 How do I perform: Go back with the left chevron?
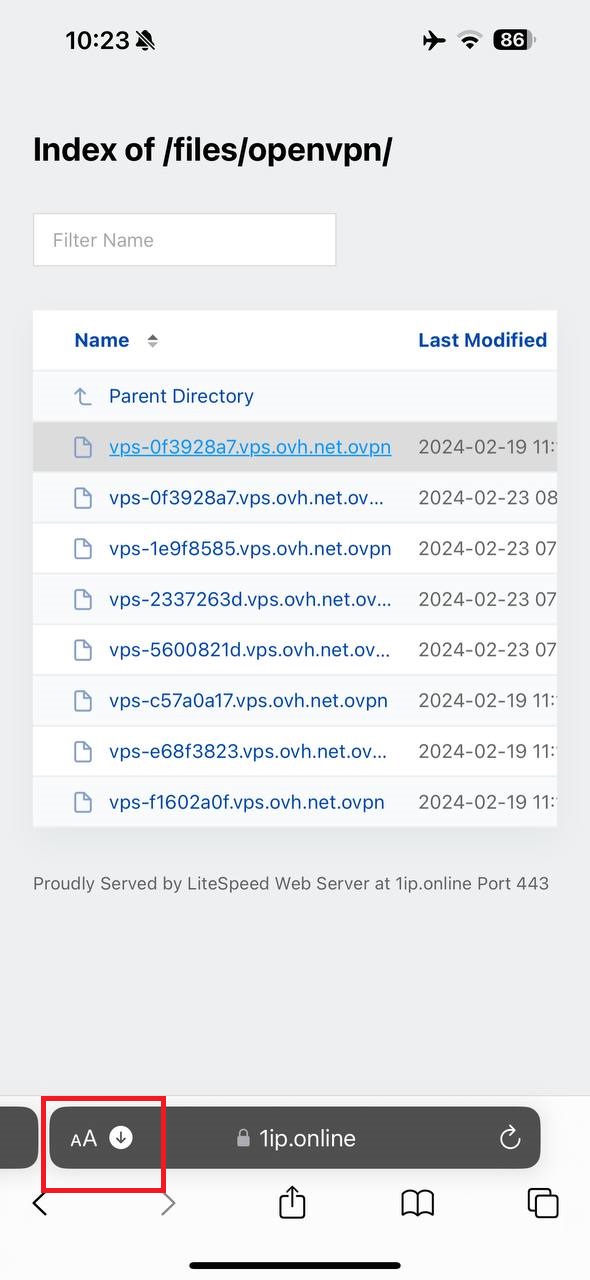(40, 1203)
